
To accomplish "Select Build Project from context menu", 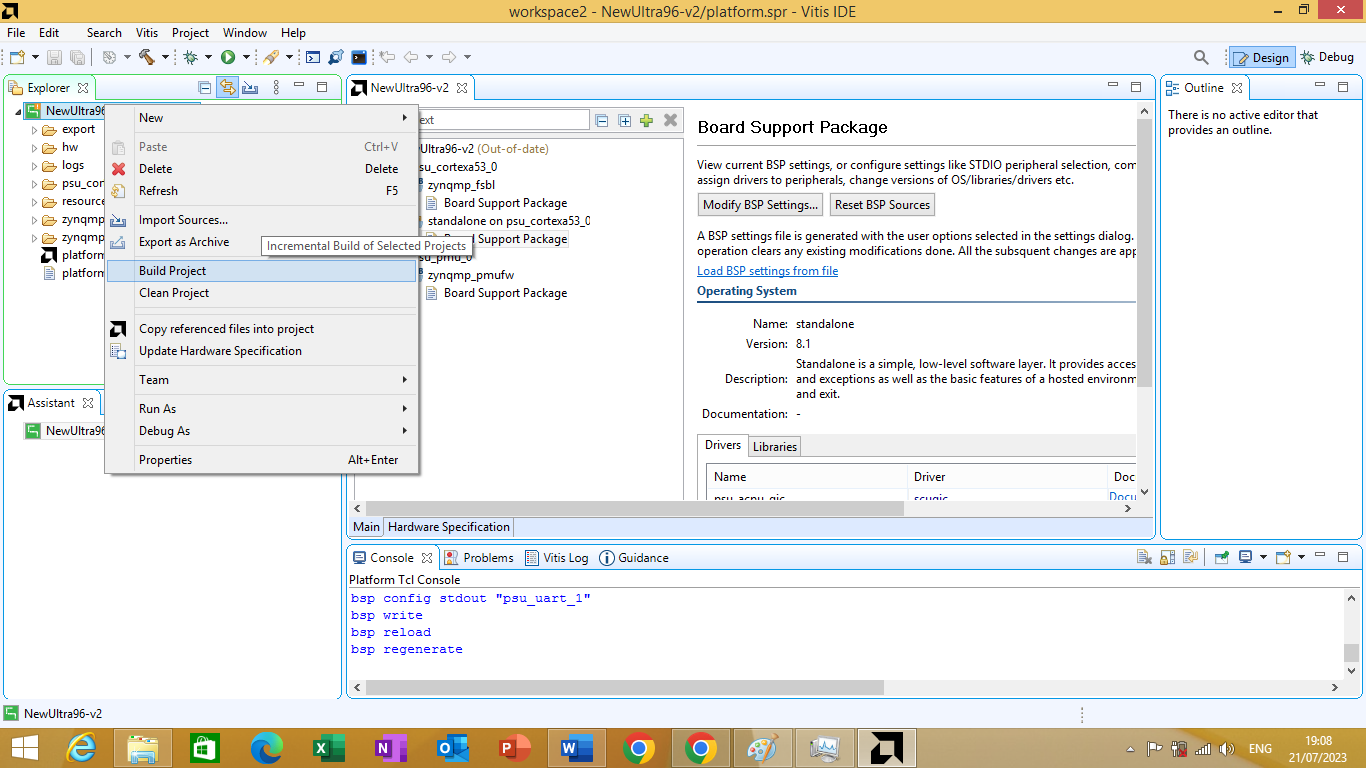I will (261, 271).
